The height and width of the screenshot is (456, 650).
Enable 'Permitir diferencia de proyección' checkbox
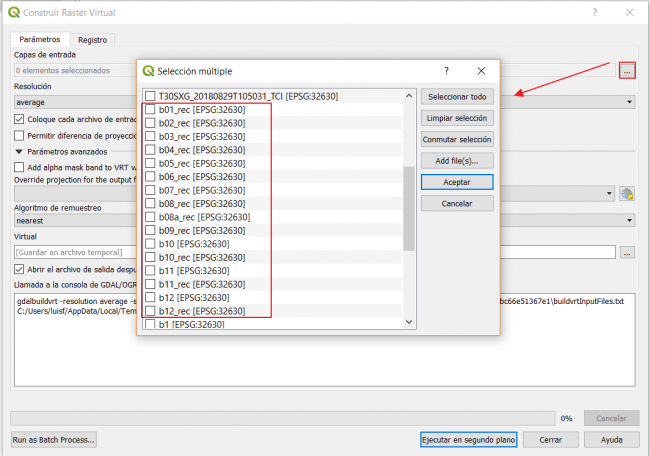(x=19, y=136)
